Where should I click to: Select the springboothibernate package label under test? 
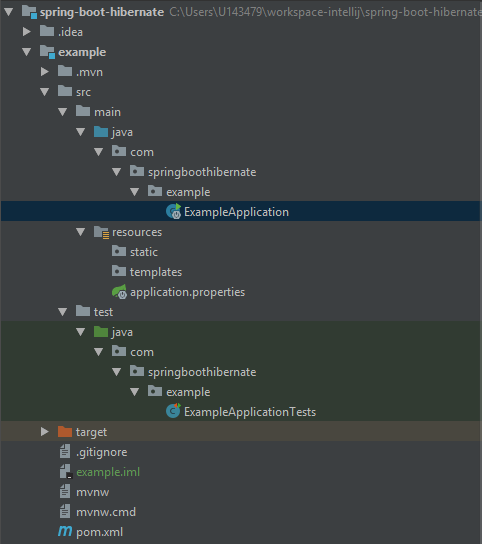(x=202, y=372)
